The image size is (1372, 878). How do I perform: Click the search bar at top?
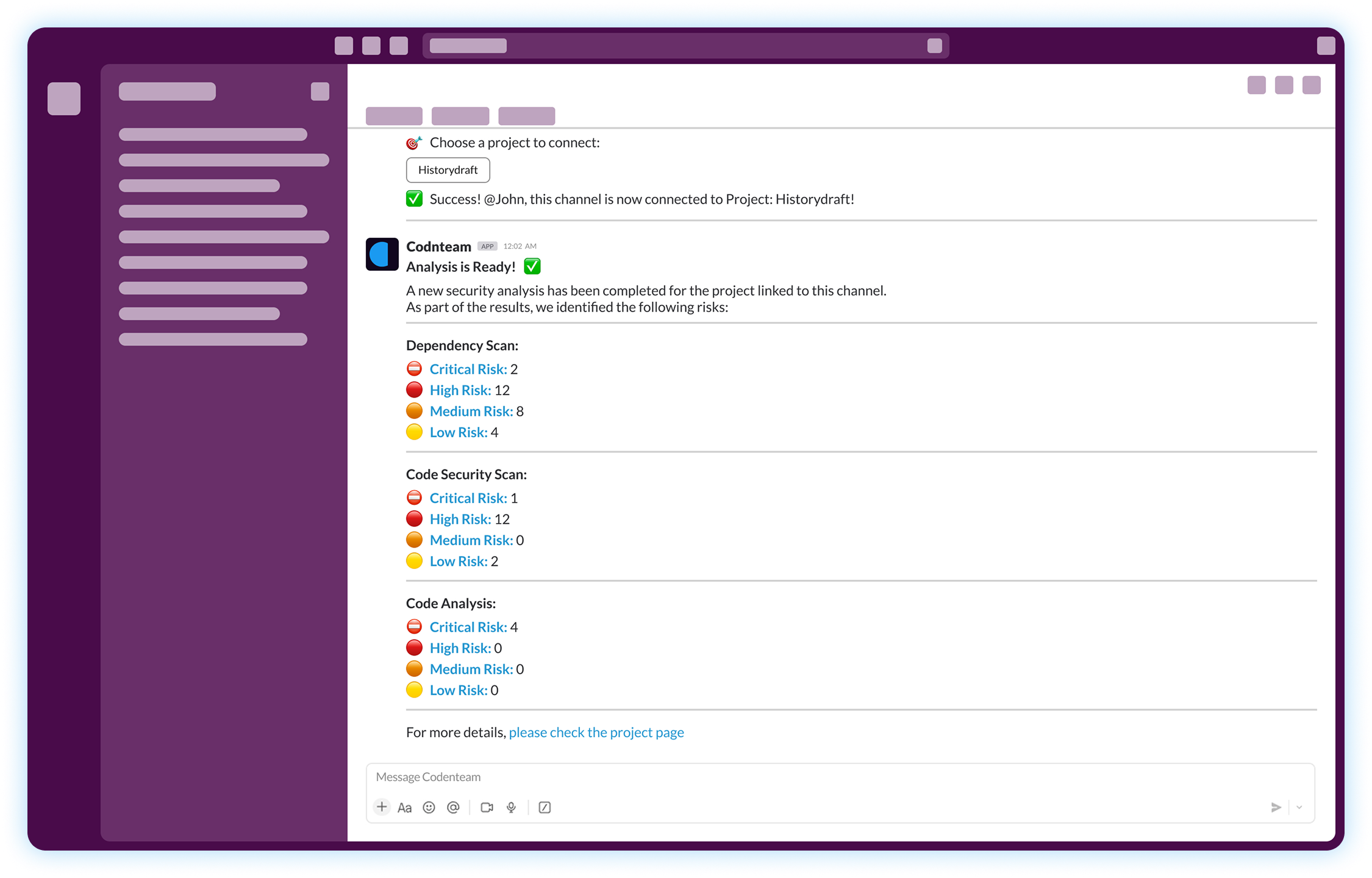[x=685, y=46]
